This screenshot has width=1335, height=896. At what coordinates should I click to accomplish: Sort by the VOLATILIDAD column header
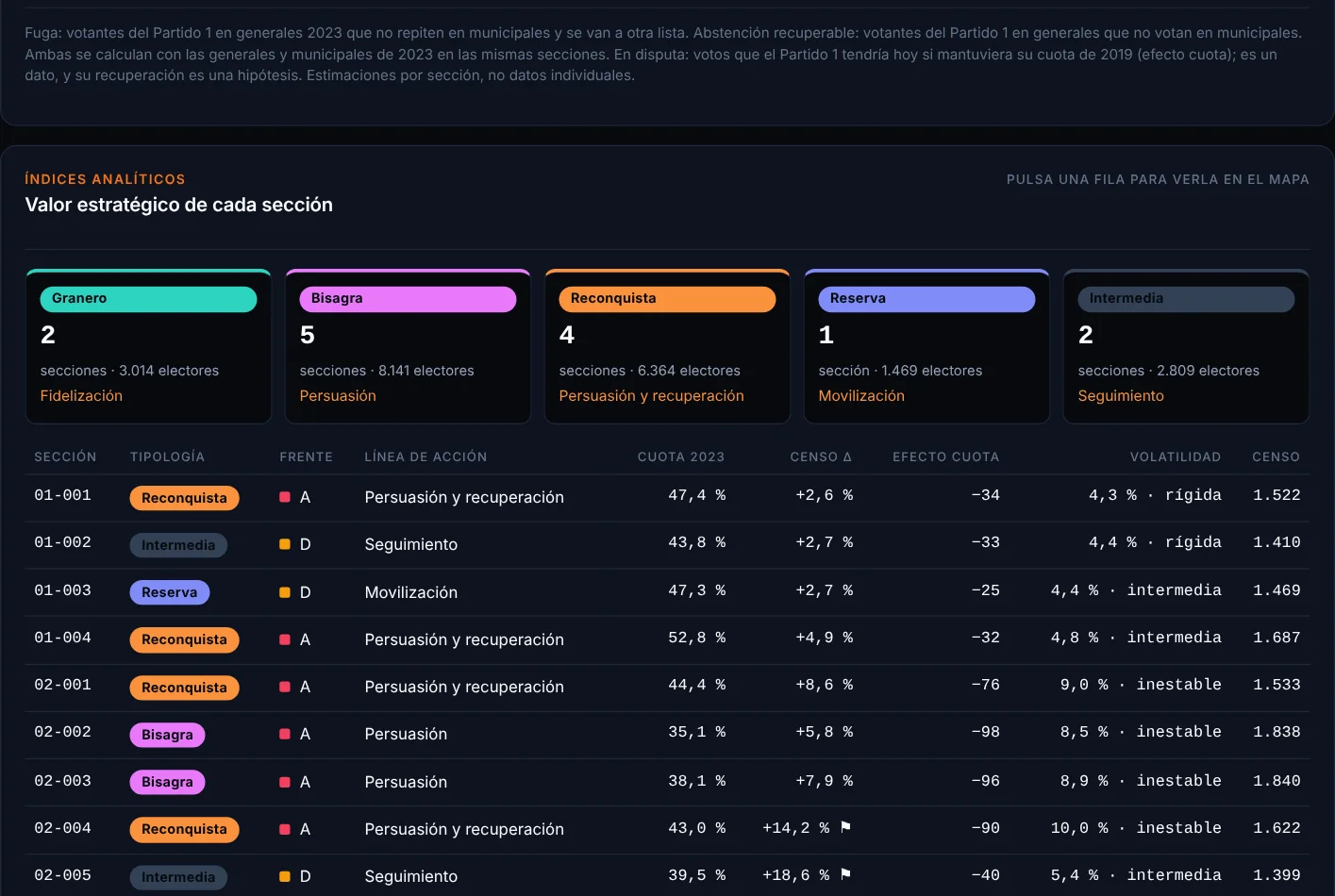(1176, 456)
